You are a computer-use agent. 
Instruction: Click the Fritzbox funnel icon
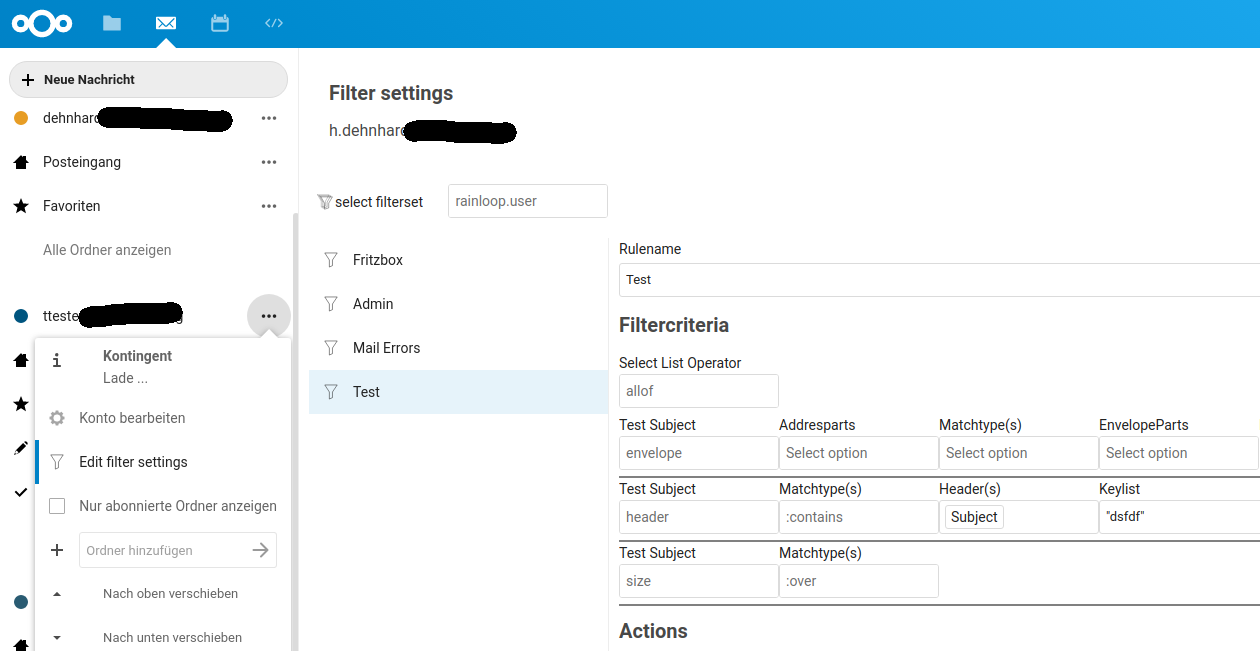tap(331, 260)
